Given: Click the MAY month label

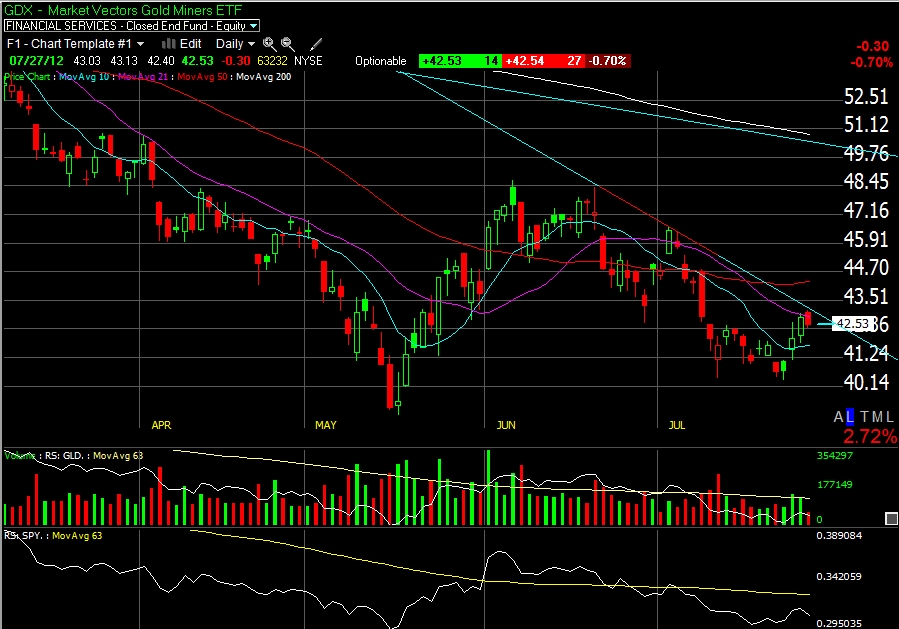Looking at the screenshot, I should coord(326,425).
